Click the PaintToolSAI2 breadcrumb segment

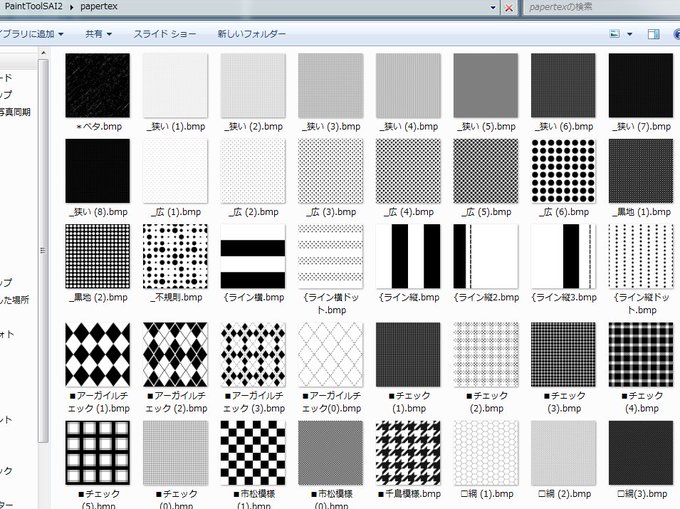(x=33, y=7)
